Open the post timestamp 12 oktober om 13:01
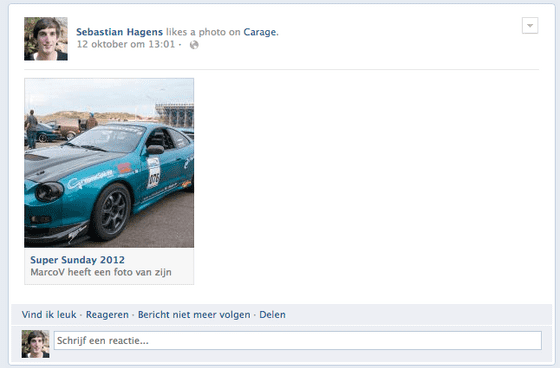 click(x=126, y=44)
